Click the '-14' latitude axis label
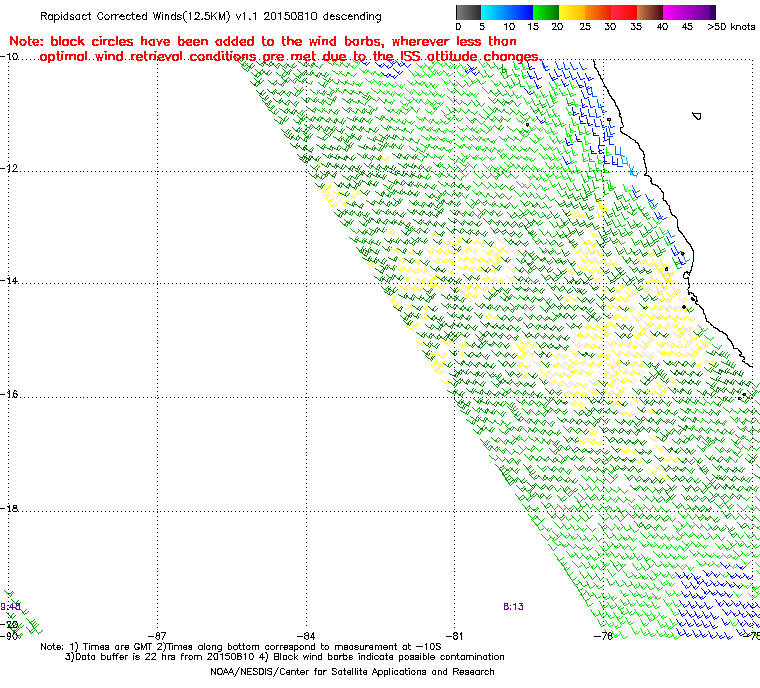760x688 pixels. (x=10, y=281)
